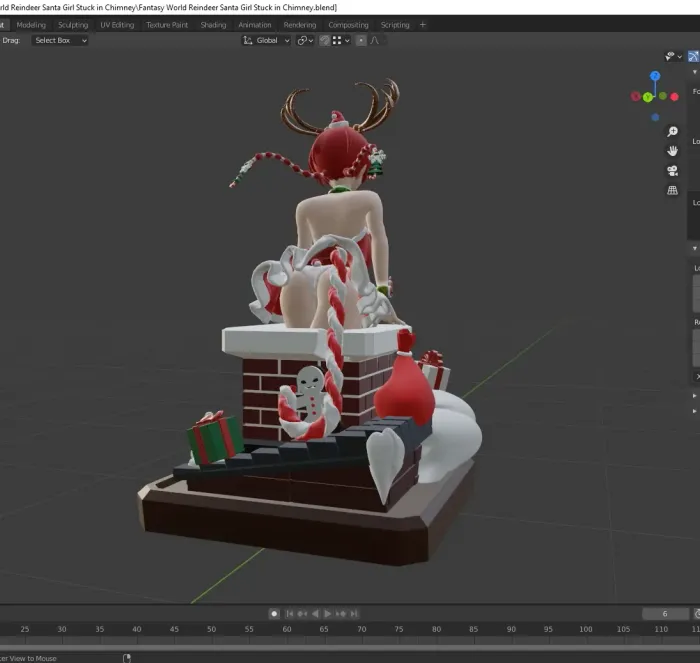This screenshot has width=700, height=663.
Task: Click the current frame number field
Action: point(666,613)
